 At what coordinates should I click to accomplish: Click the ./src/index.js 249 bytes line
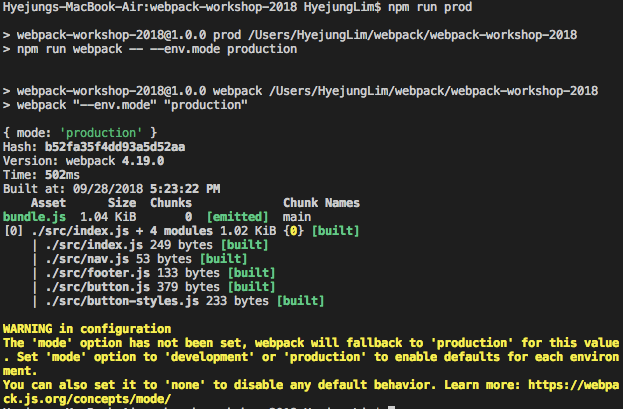(157, 245)
